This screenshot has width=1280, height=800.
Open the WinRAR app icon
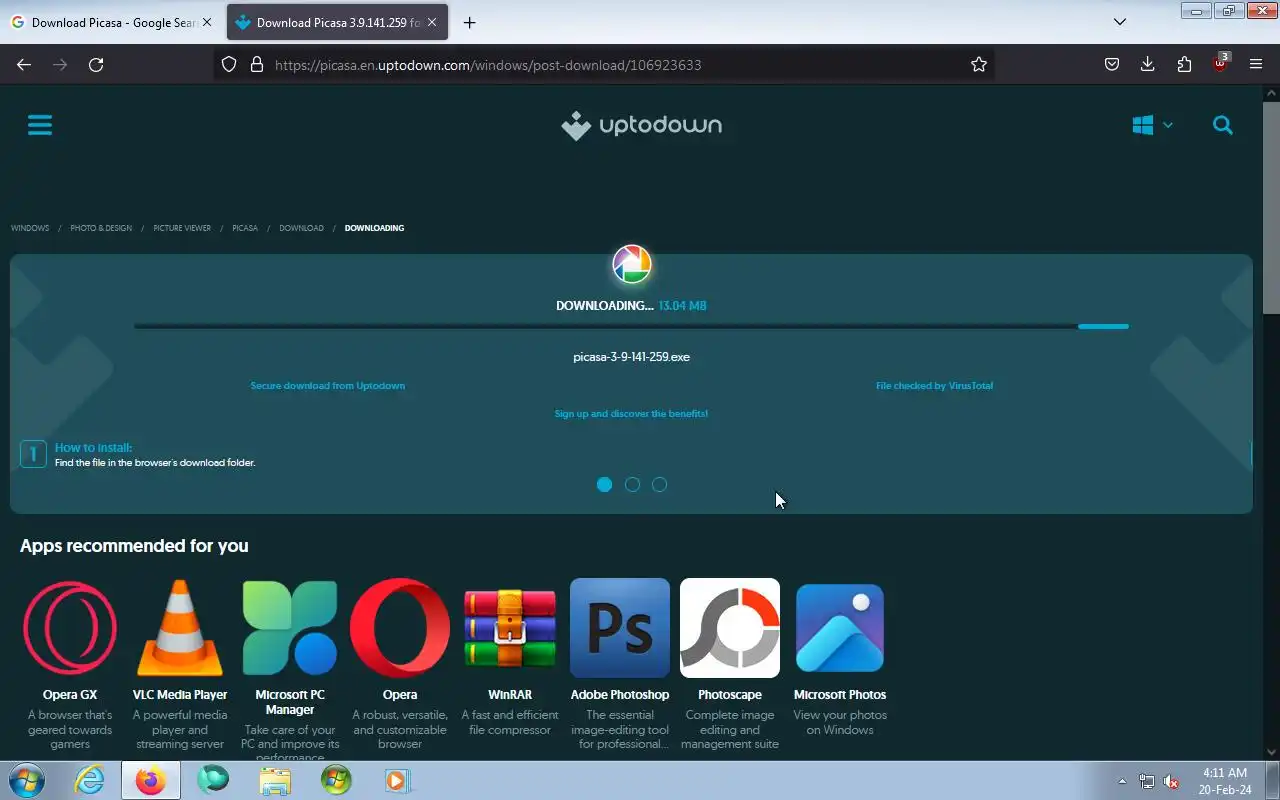[x=510, y=628]
